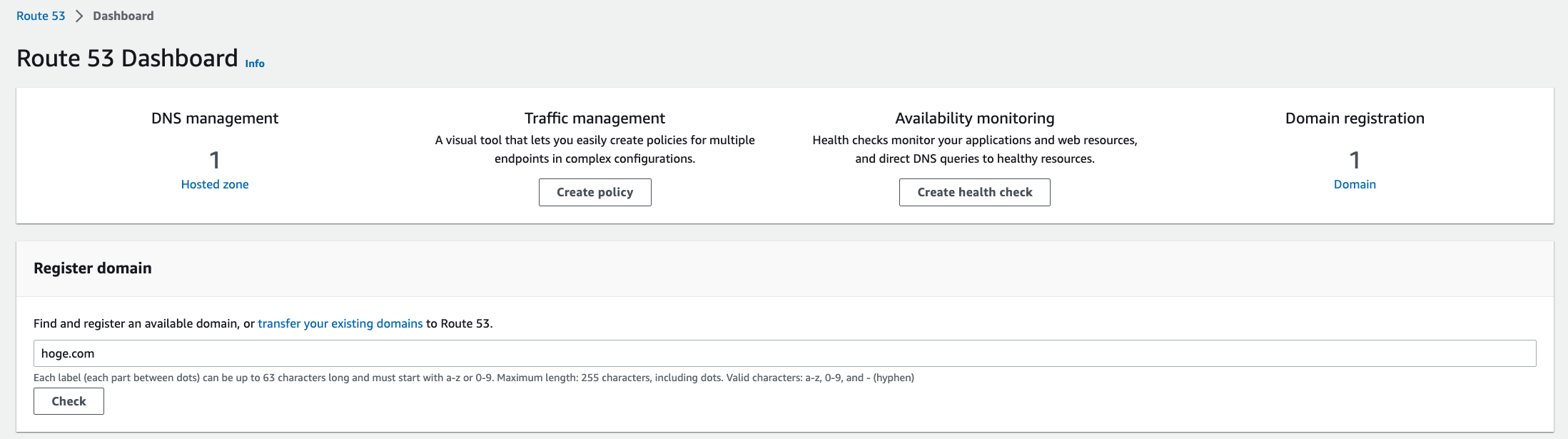Open the Info link beside the title
The width and height of the screenshot is (1568, 439).
[x=255, y=64]
